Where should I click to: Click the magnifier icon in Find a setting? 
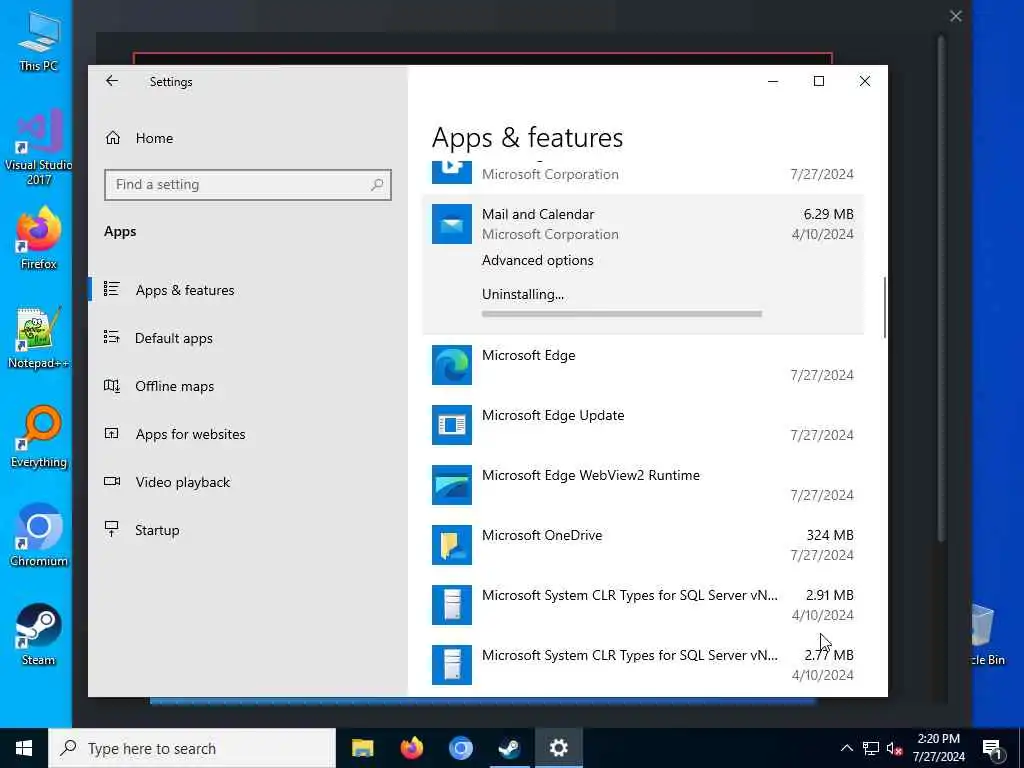[x=377, y=185]
